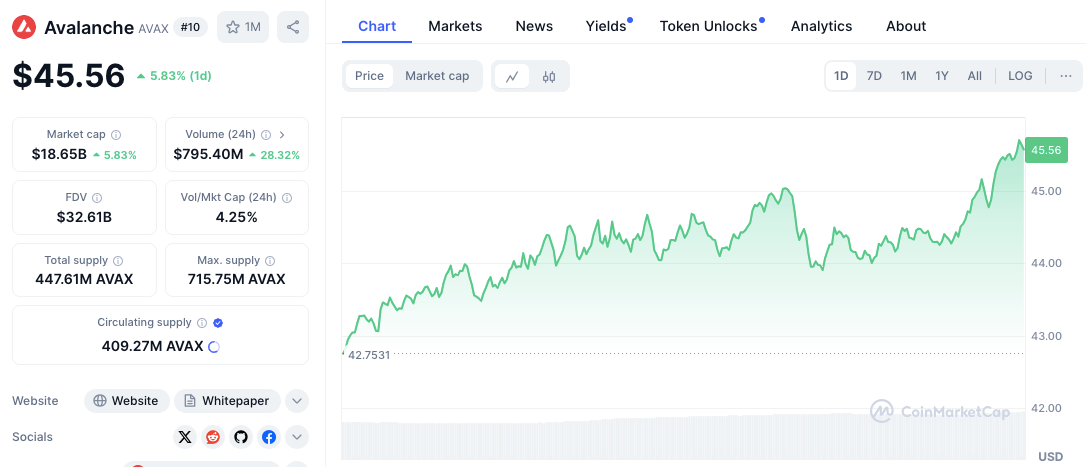1086x467 pixels.
Task: Click Market cap info icon
Action: pyautogui.click(x=116, y=135)
